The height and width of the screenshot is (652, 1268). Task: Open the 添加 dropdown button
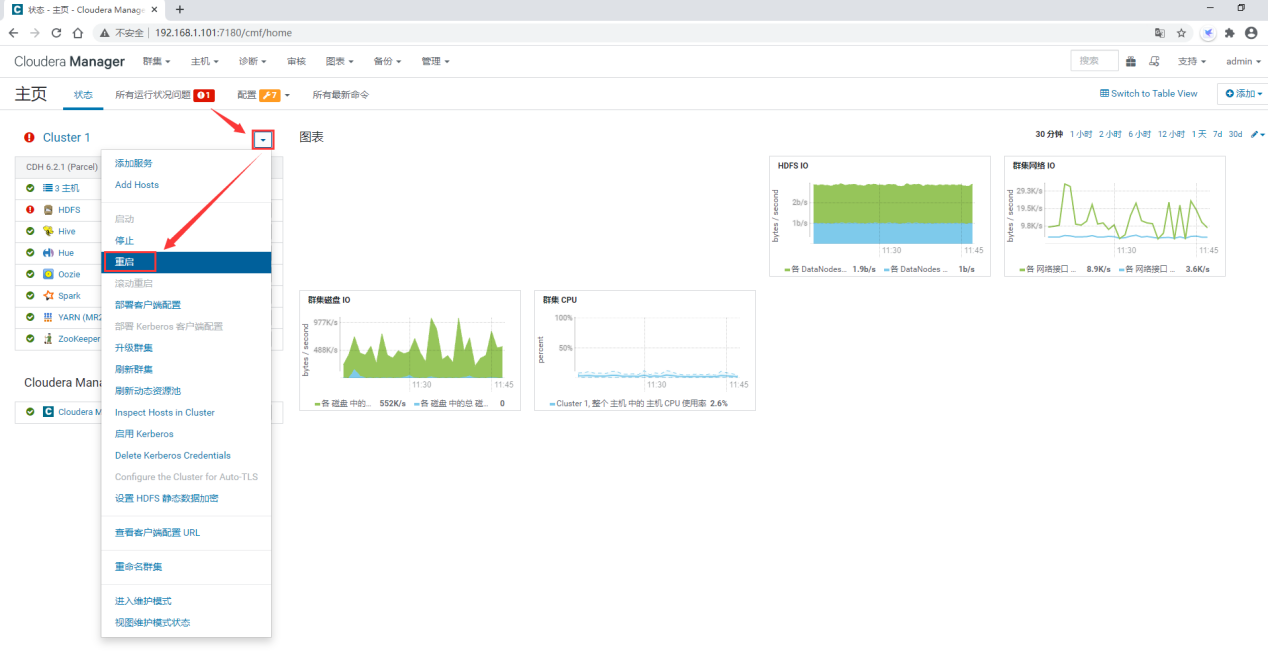[x=1244, y=93]
